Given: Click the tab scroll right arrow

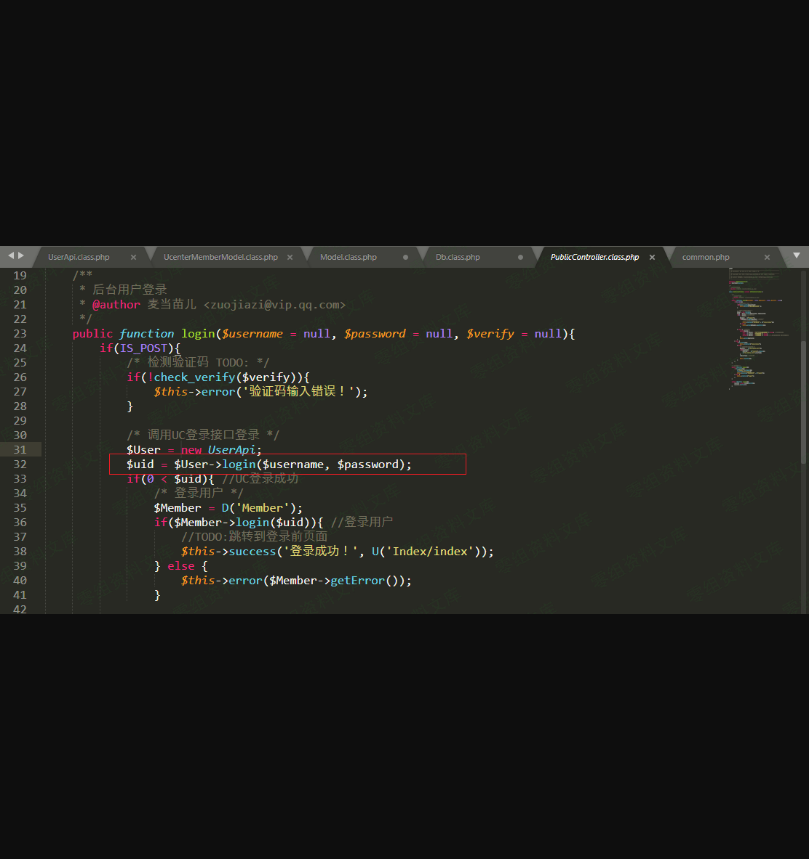Looking at the screenshot, I should pos(20,256).
